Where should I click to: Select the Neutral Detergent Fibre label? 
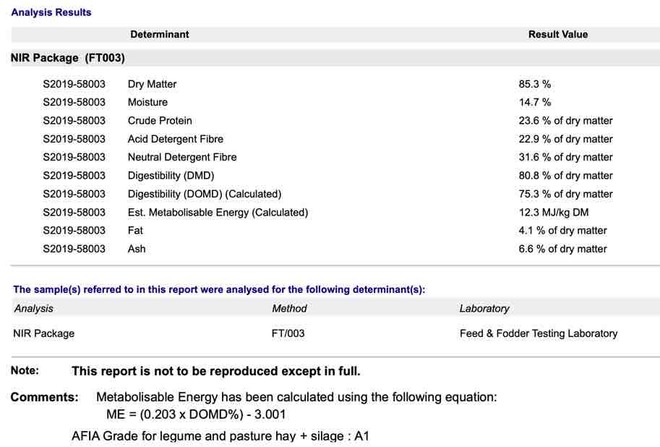tap(182, 157)
